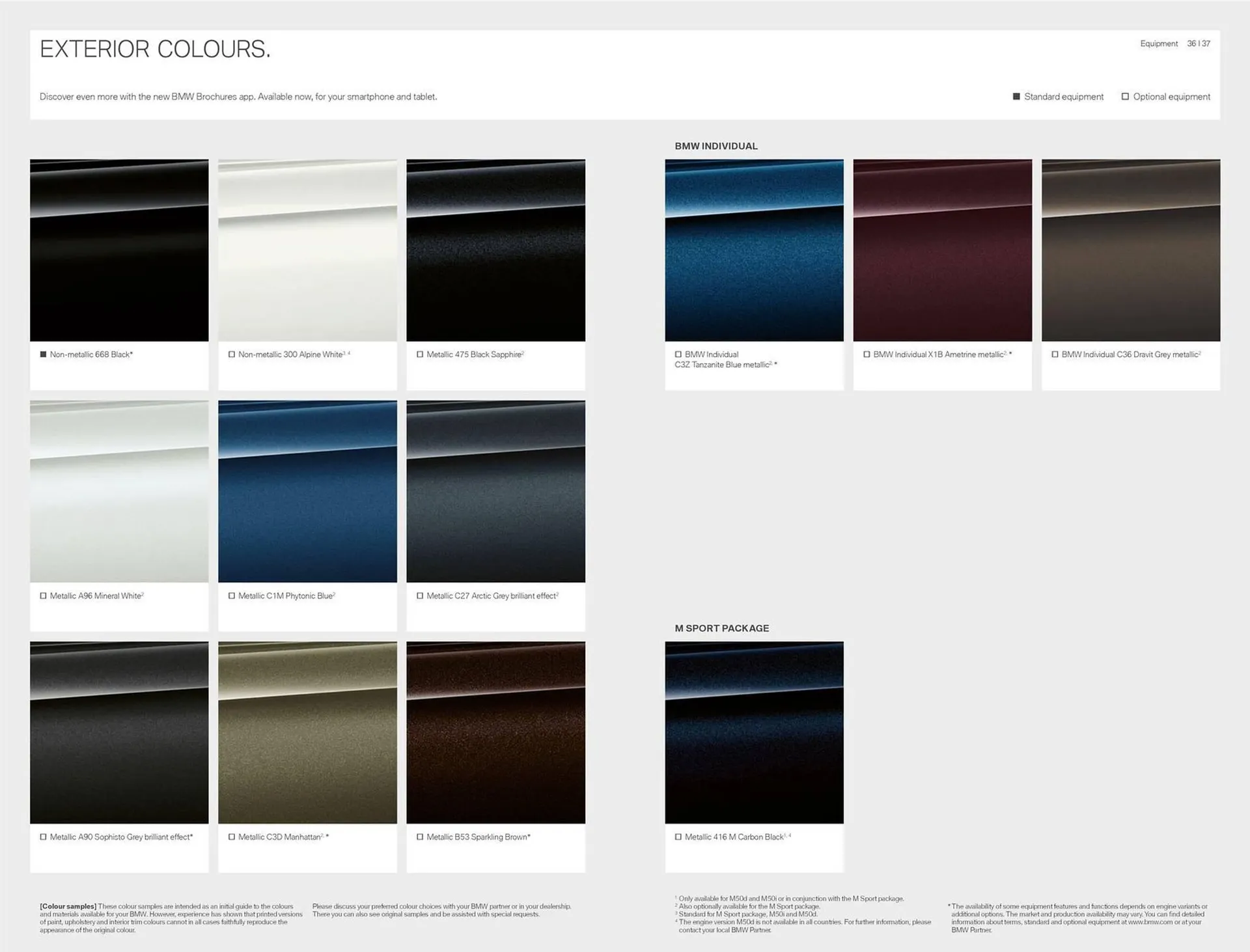Click the BMW INDIVIDUAL section heading
1250x952 pixels.
point(715,147)
